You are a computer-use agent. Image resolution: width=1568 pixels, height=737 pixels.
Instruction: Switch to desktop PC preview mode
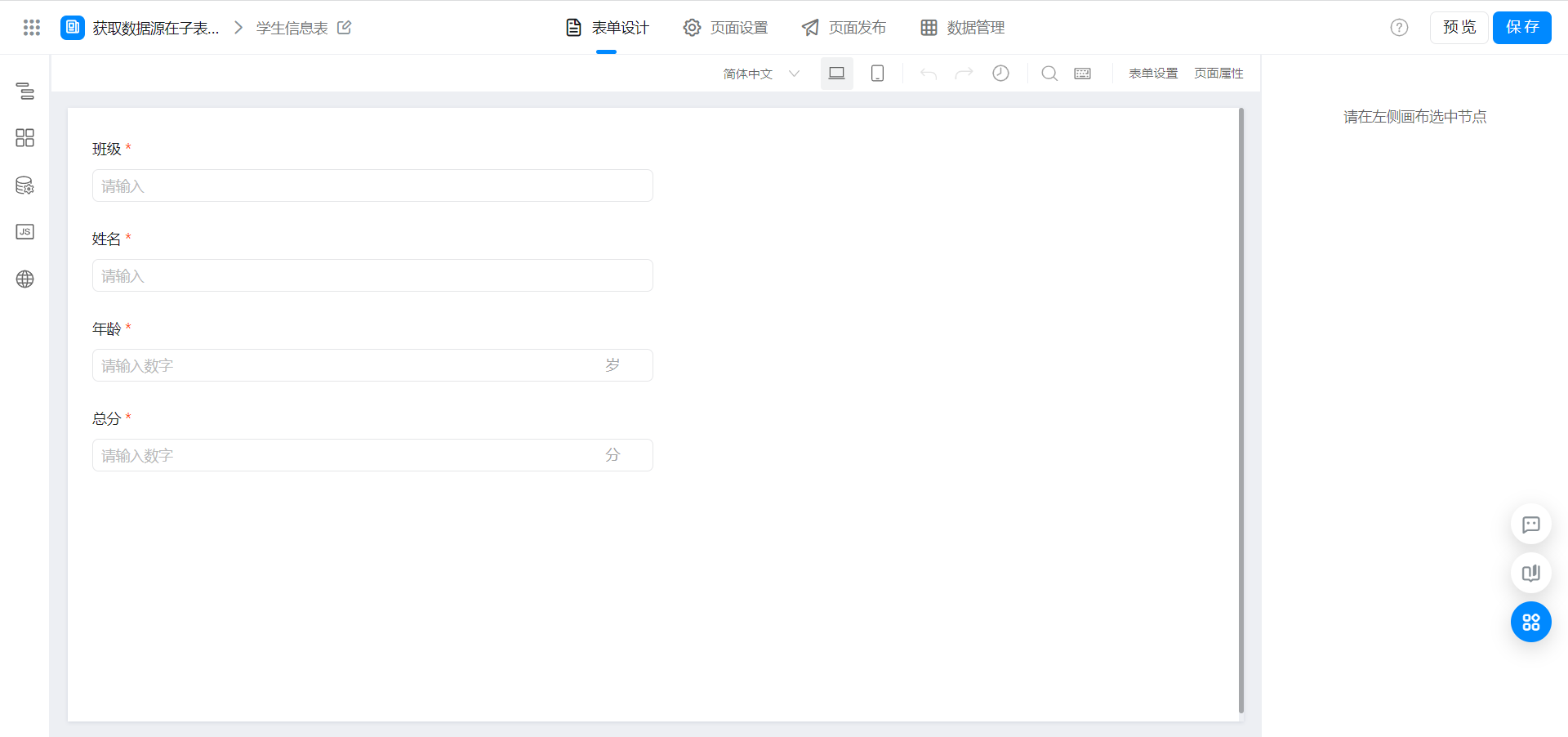pos(837,74)
